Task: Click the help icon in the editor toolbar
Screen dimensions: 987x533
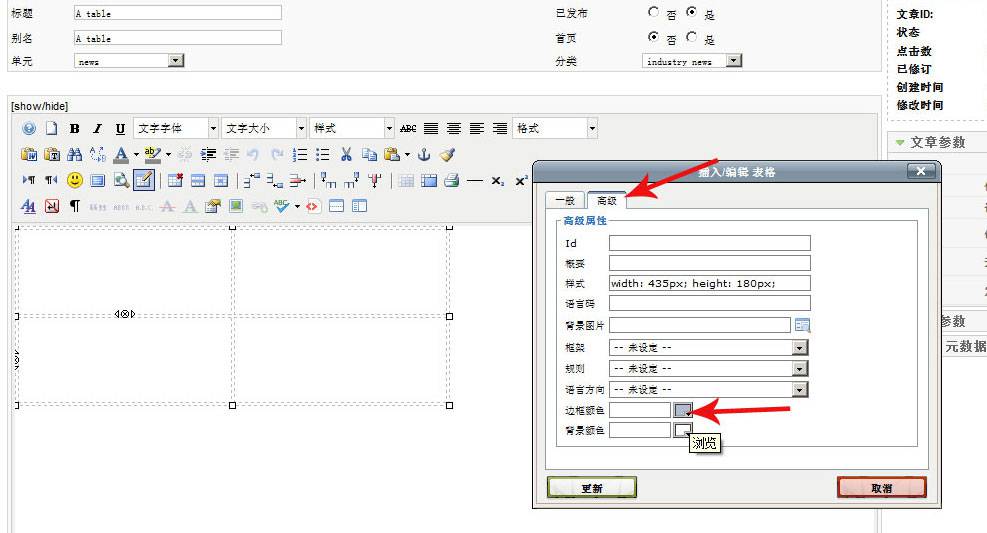Action: tap(29, 128)
